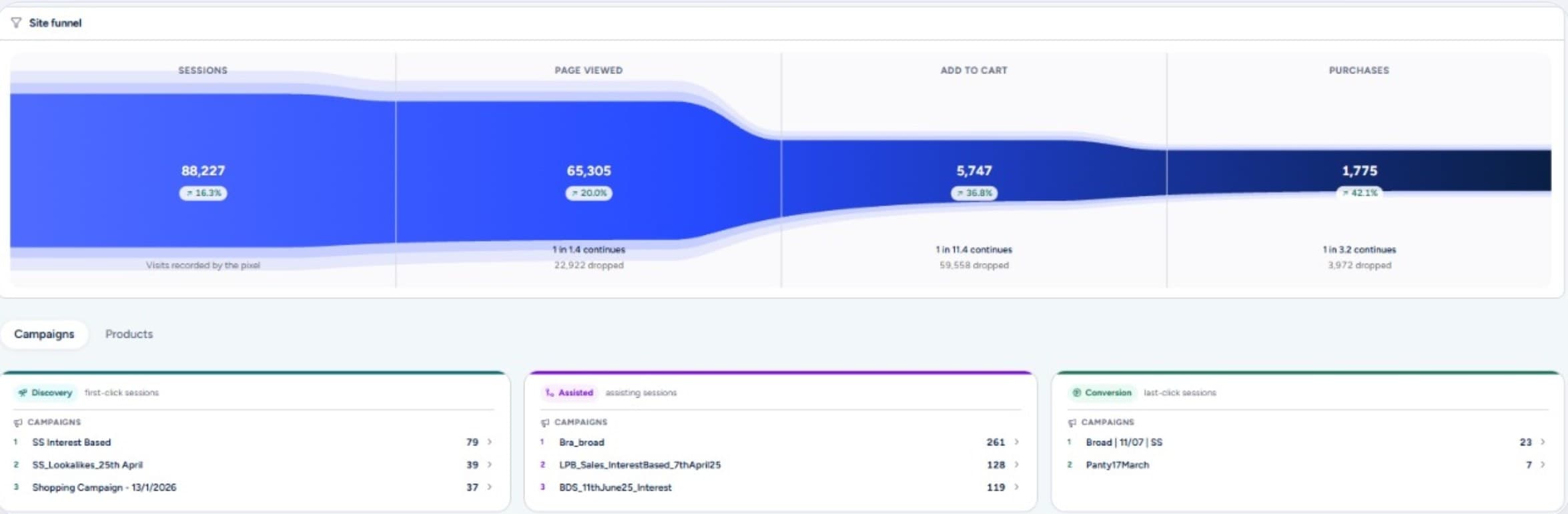Click the 36.8% add to cart badge

(x=974, y=193)
